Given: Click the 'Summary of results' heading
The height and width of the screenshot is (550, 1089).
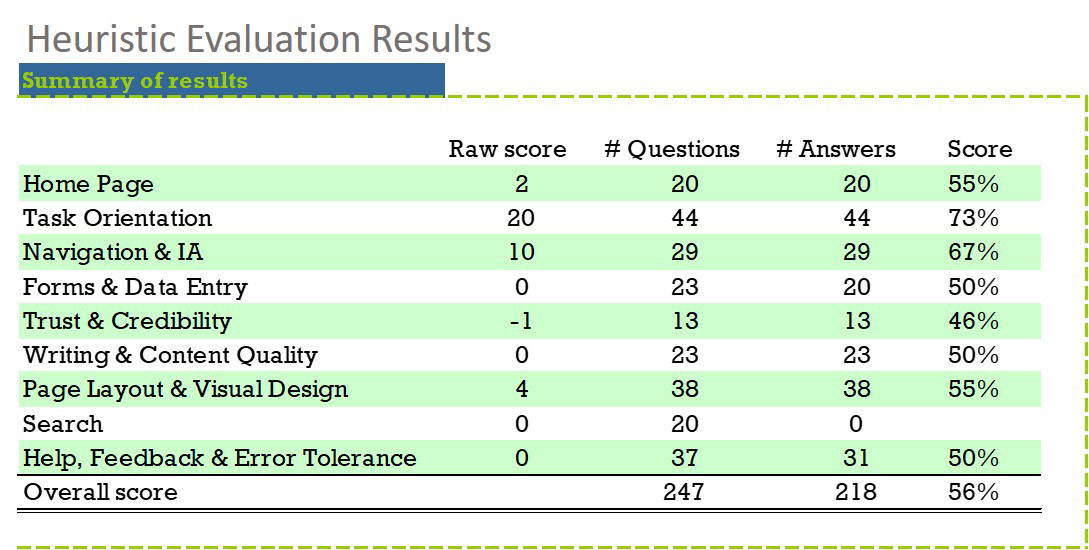Looking at the screenshot, I should click(x=135, y=81).
